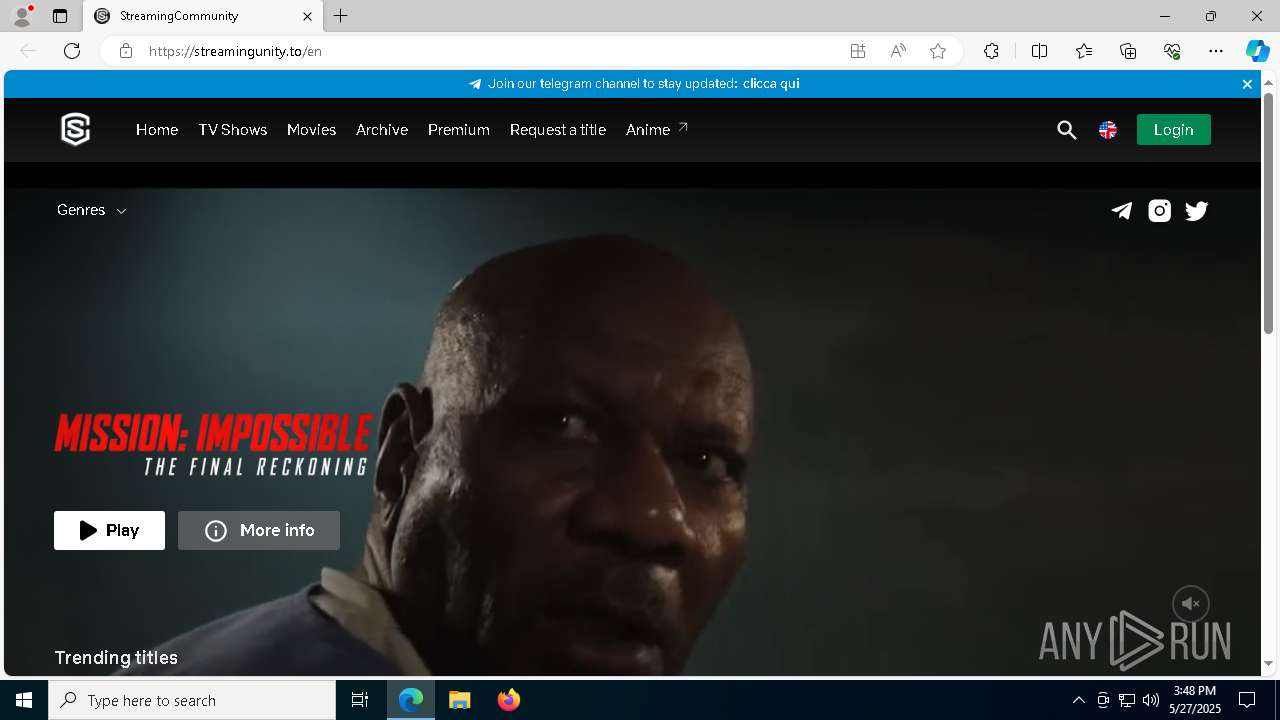1280x720 pixels.
Task: Open Edge Extensions menu
Action: [x=991, y=51]
